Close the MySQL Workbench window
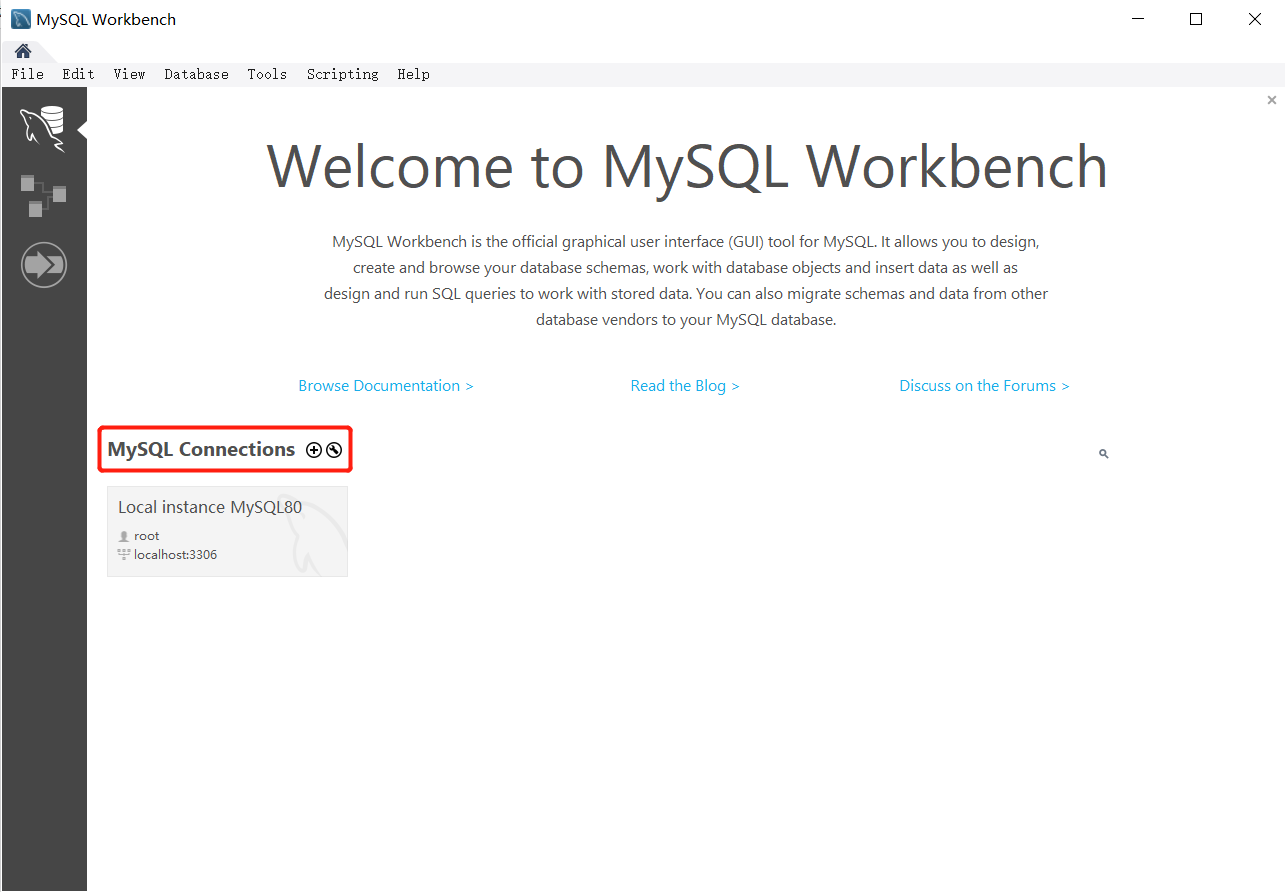Image resolution: width=1286 pixels, height=892 pixels. click(x=1256, y=19)
